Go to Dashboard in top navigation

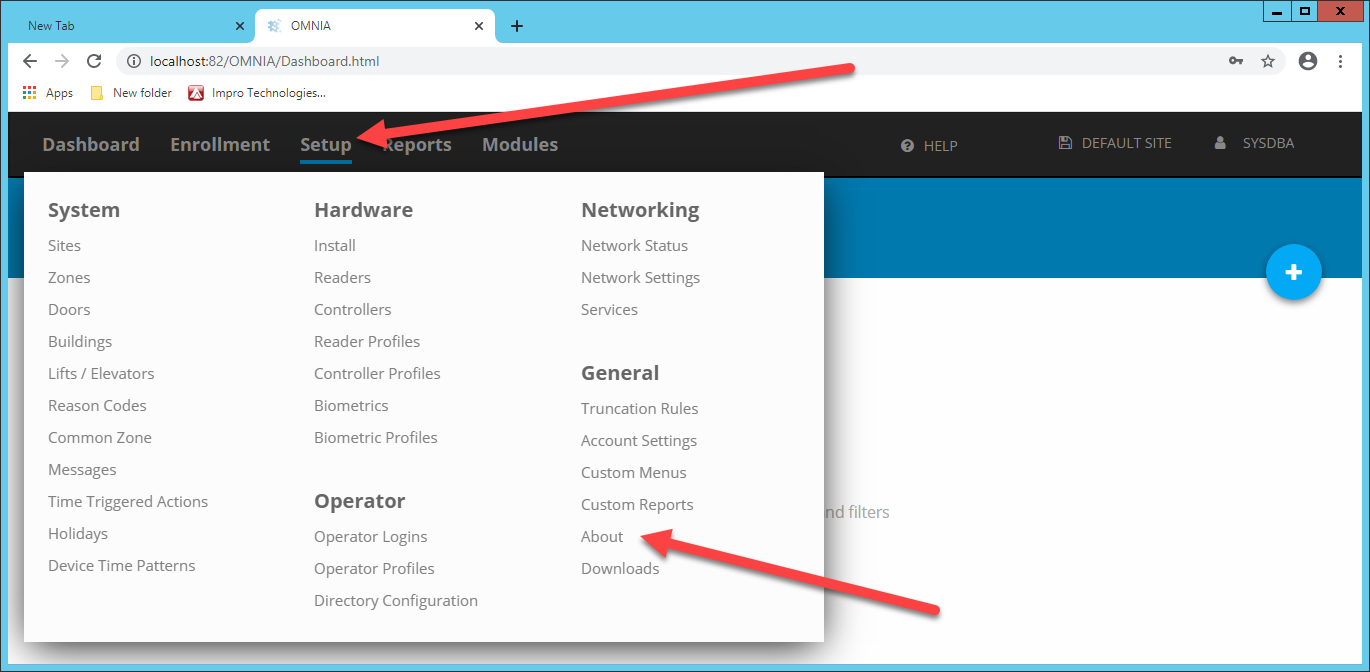(x=91, y=145)
